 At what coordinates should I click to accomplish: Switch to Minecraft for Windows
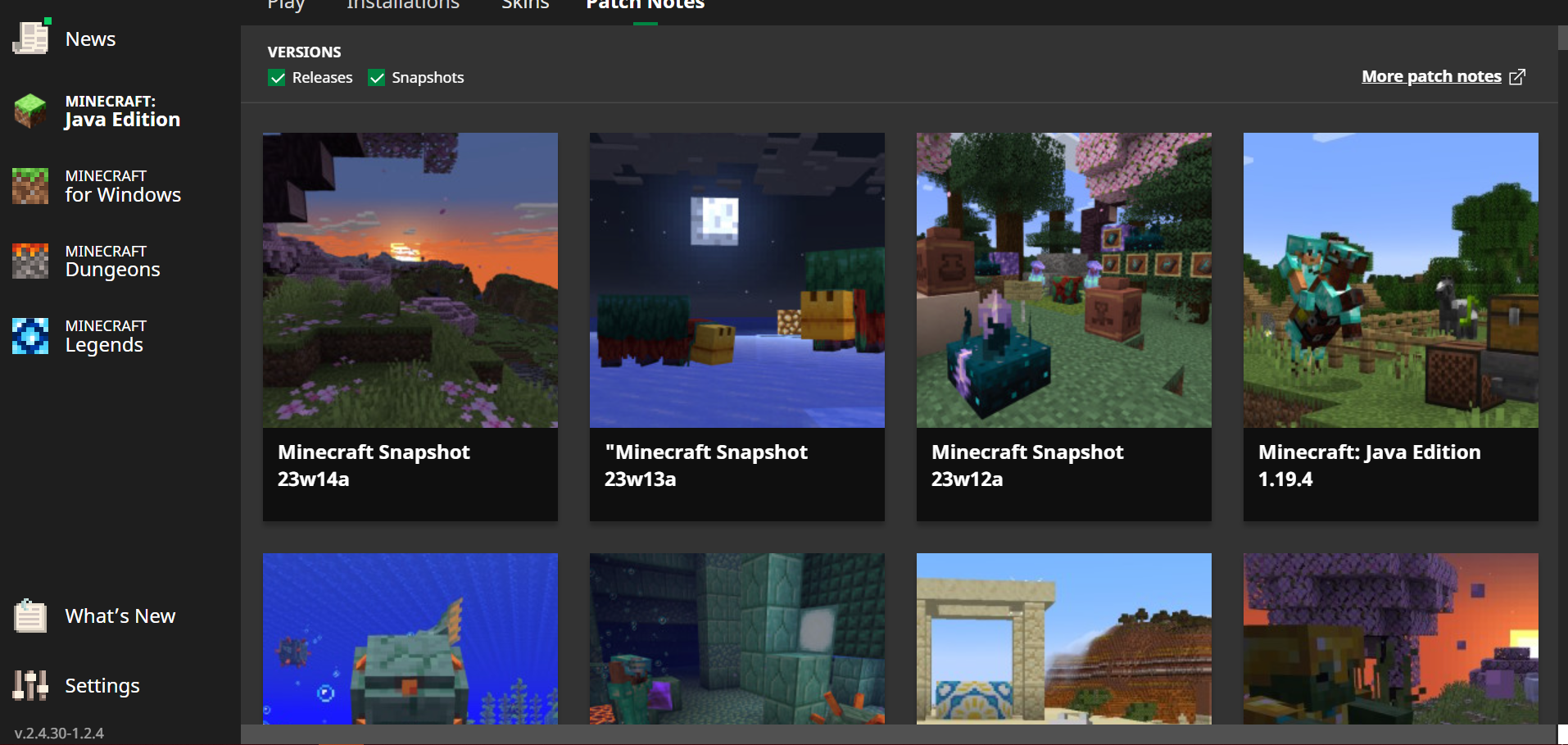pos(123,186)
